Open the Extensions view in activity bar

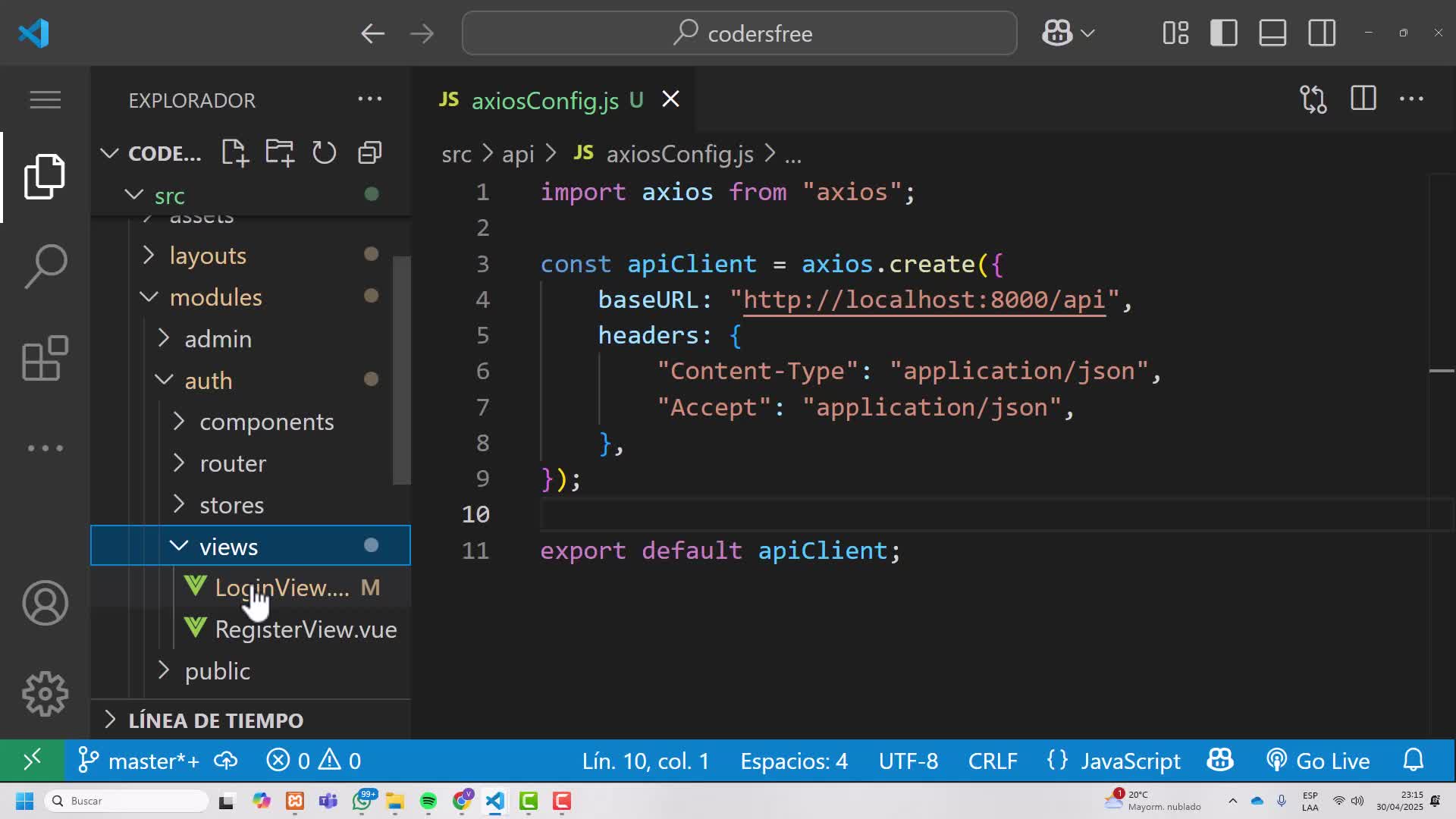point(45,357)
